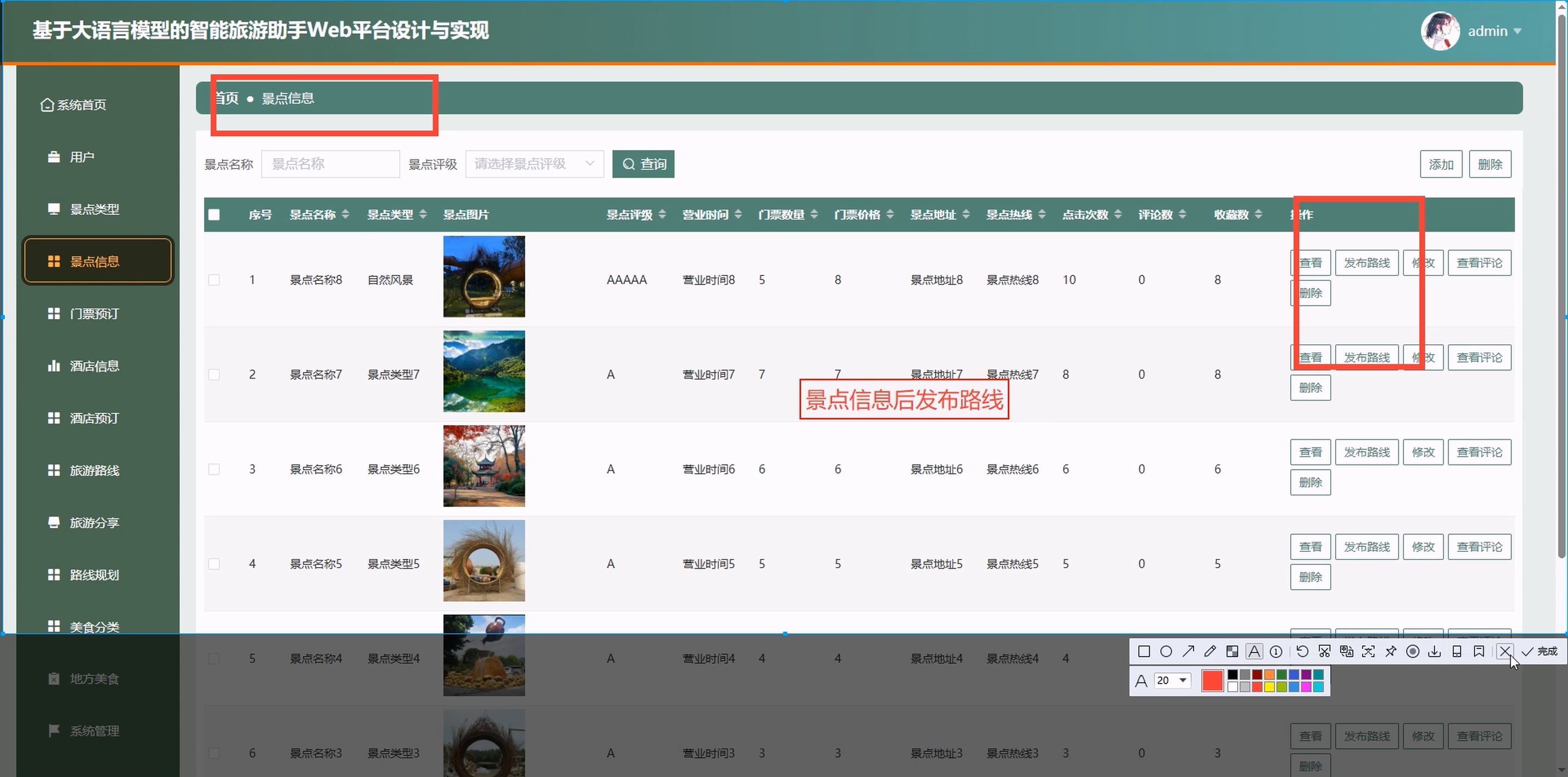
Task: Choose the yellow color swatch
Action: click(x=1269, y=687)
